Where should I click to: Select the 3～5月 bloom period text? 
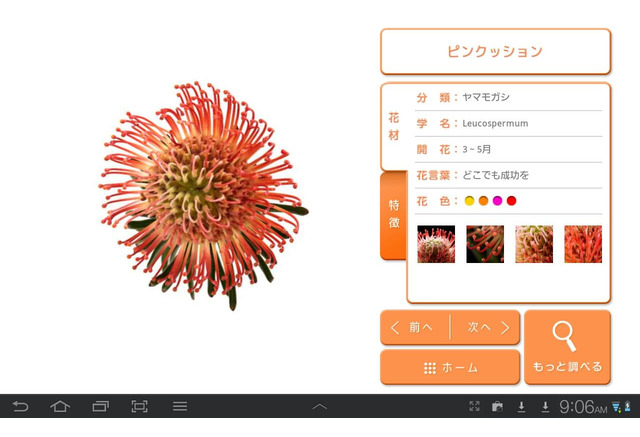point(476,149)
